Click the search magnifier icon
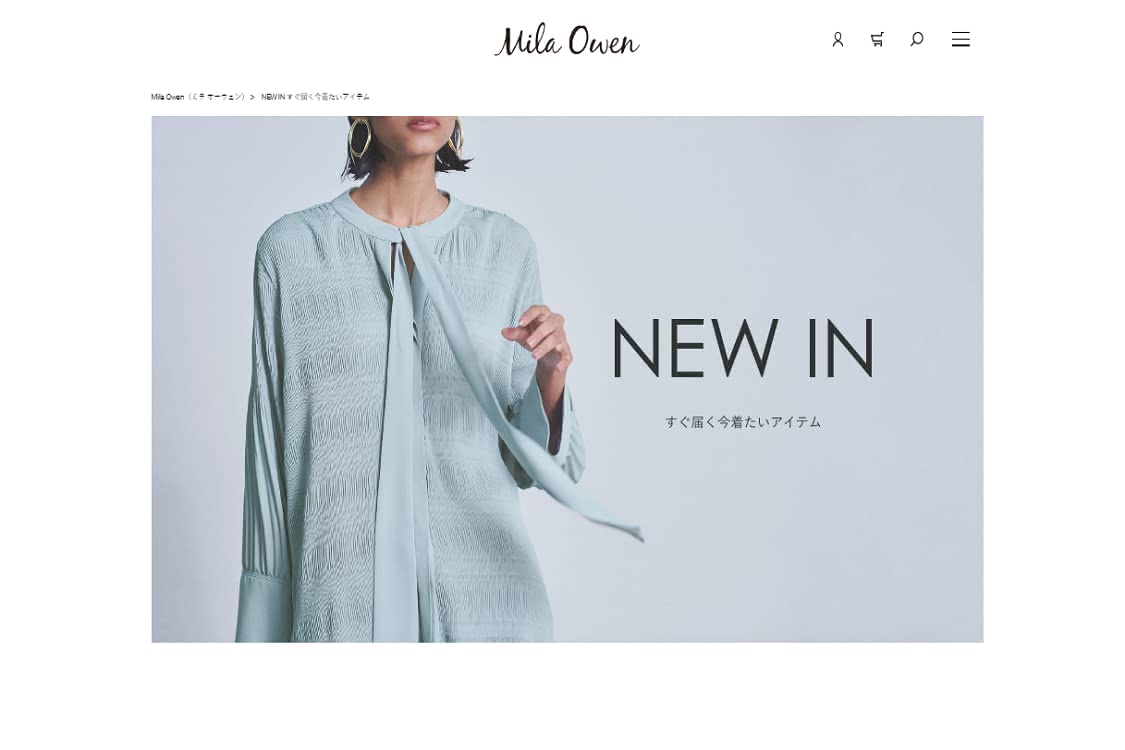The width and height of the screenshot is (1125, 750). (917, 39)
